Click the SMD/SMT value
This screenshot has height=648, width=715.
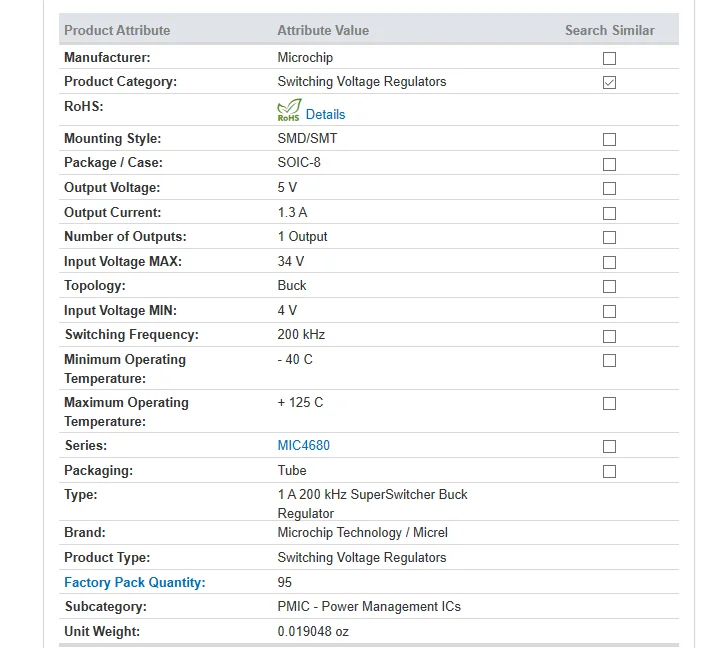click(x=307, y=139)
